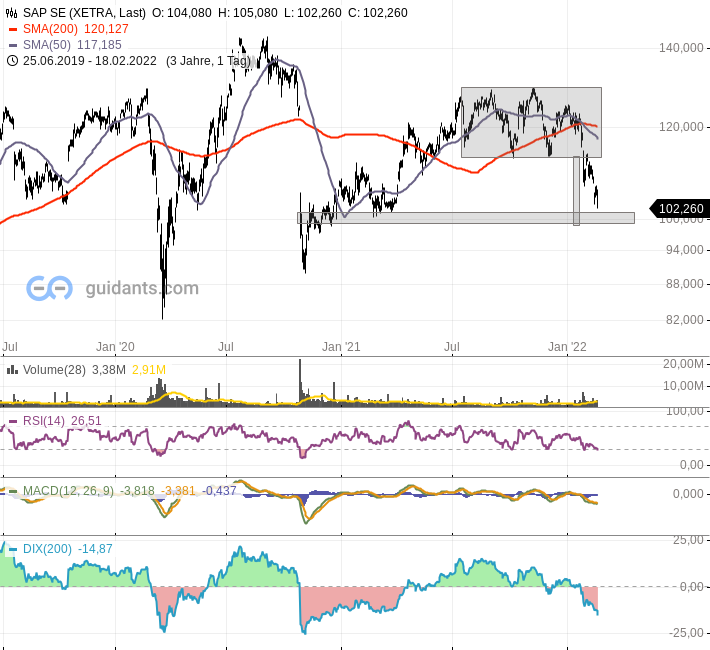Image resolution: width=710 pixels, height=650 pixels.
Task: Click the volume bars icon next to Volume(28)
Action: click(x=12, y=370)
